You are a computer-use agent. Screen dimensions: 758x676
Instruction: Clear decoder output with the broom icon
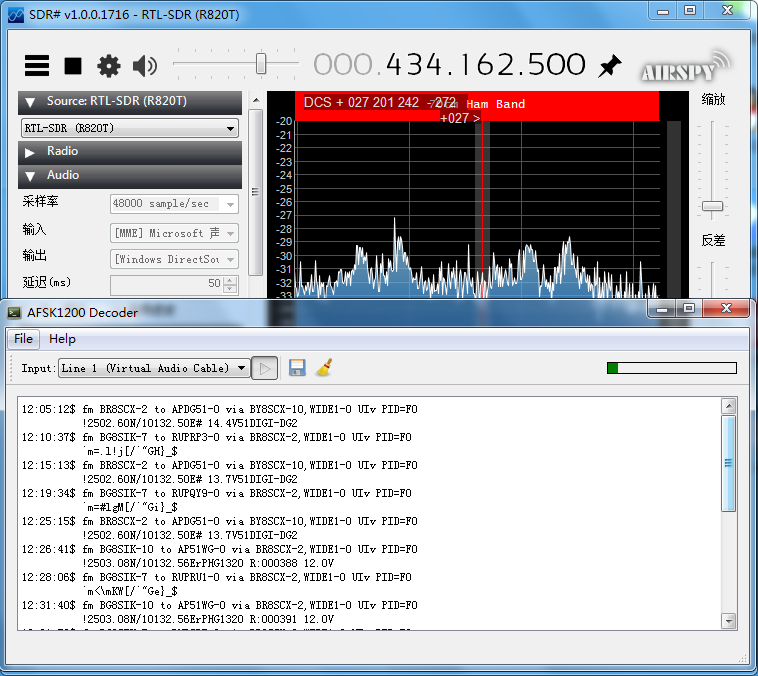click(x=323, y=368)
